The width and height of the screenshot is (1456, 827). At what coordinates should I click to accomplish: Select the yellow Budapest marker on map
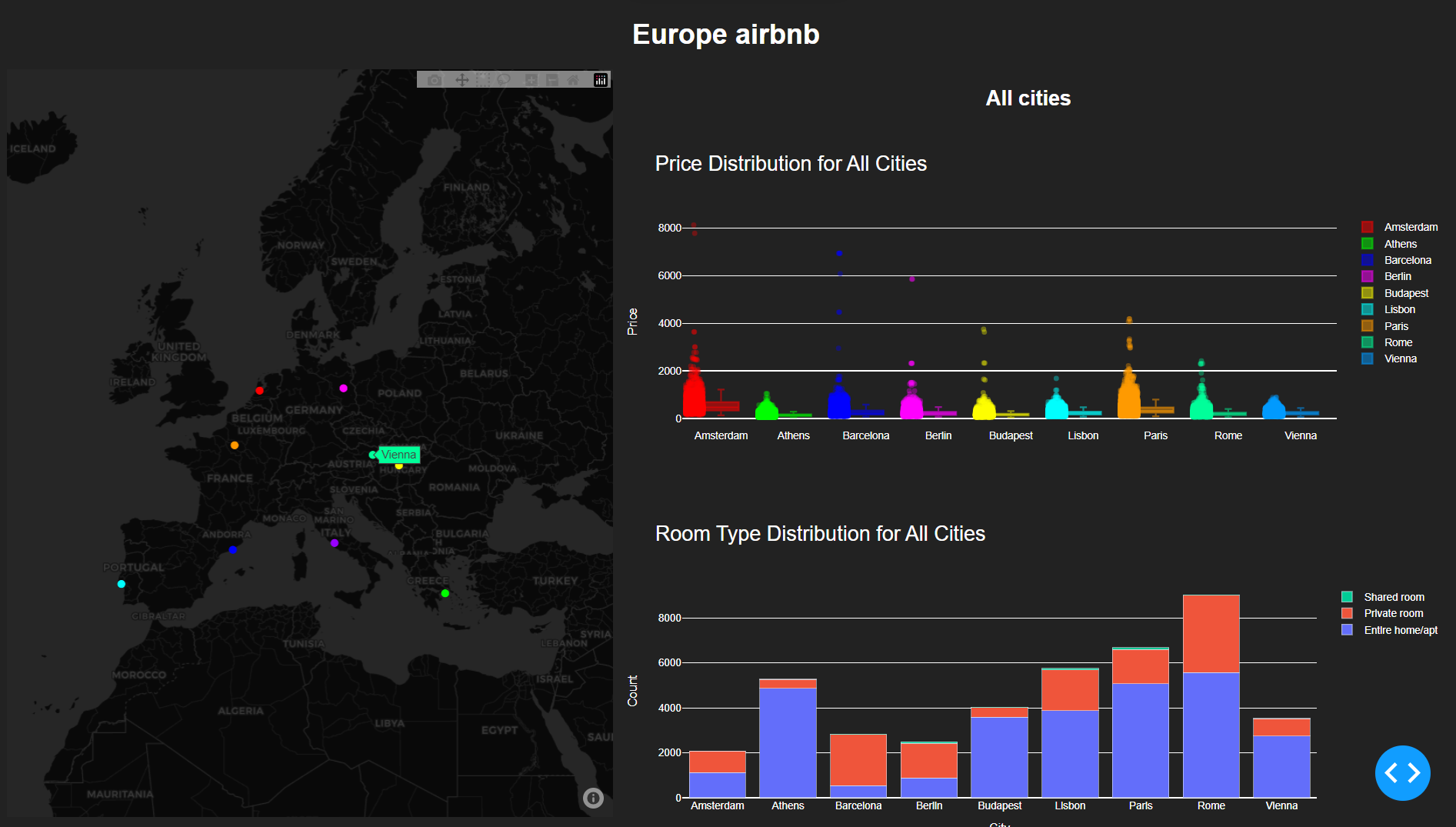pyautogui.click(x=398, y=465)
